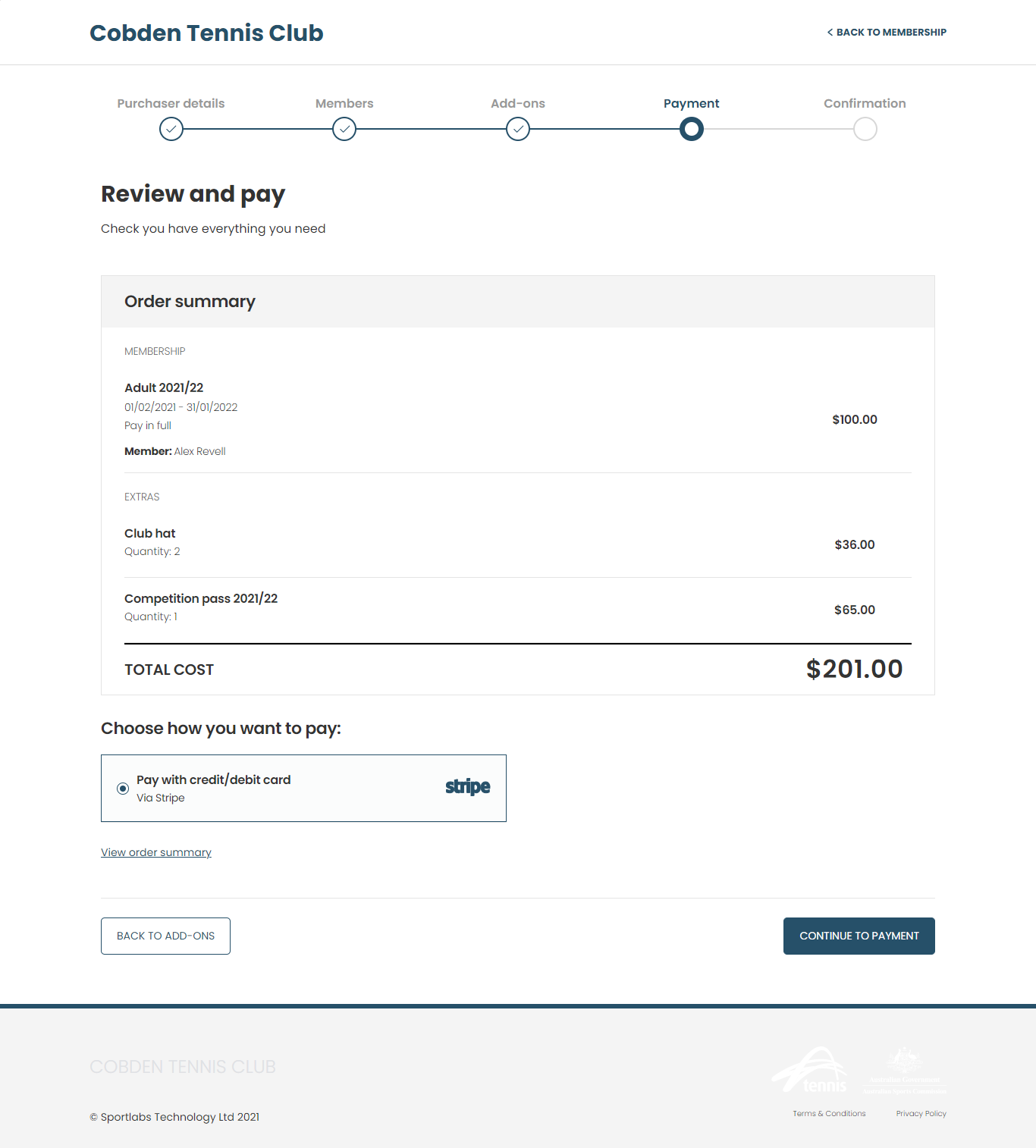The height and width of the screenshot is (1148, 1036).
Task: Click the Cobden Tennis Club header title
Action: click(x=206, y=33)
